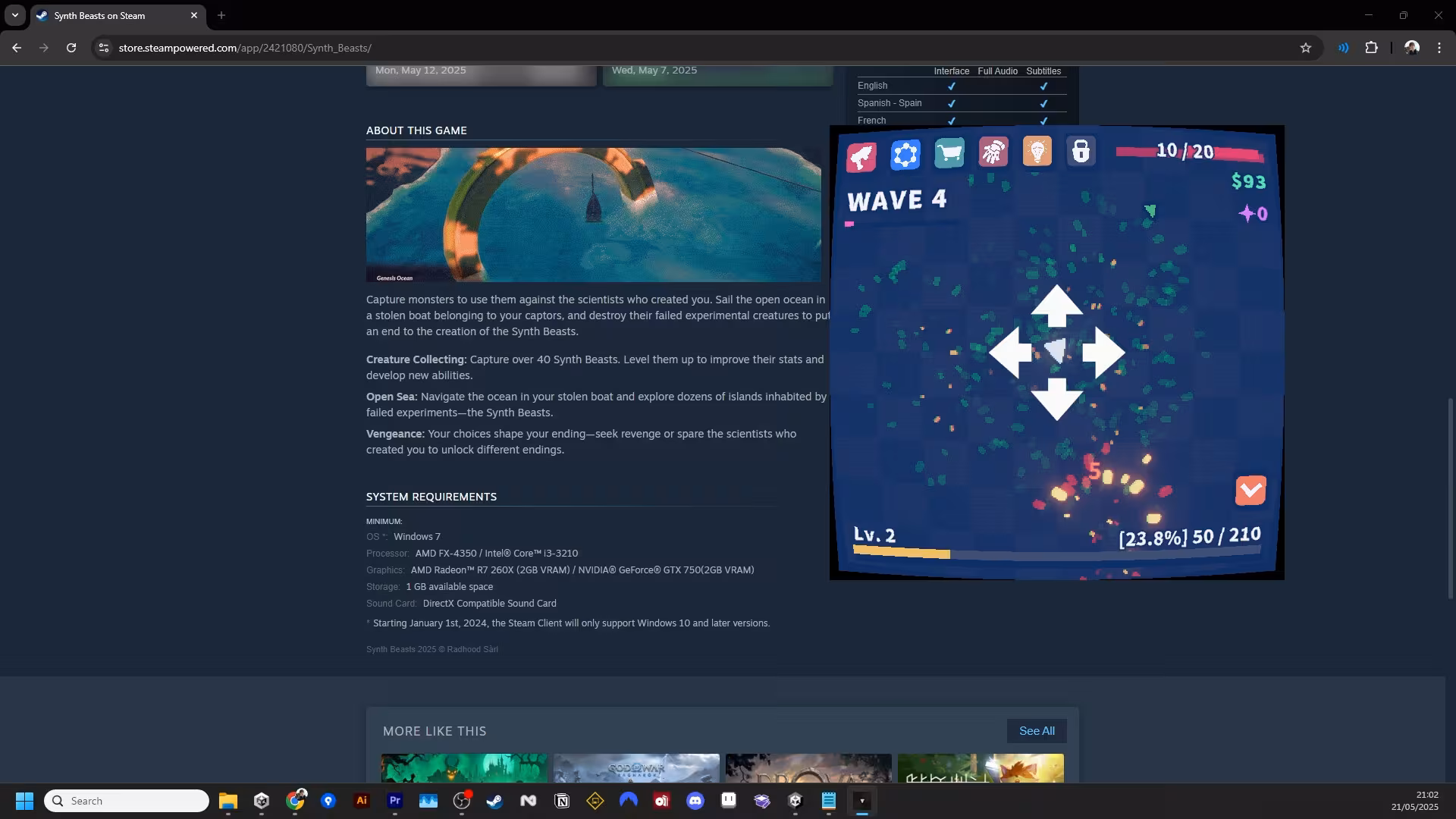1456x819 pixels.
Task: Open the first green castle game thumbnail
Action: pyautogui.click(x=464, y=768)
